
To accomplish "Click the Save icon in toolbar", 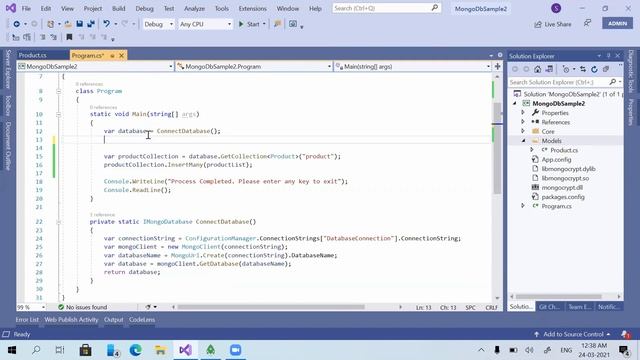I will coord(80,24).
